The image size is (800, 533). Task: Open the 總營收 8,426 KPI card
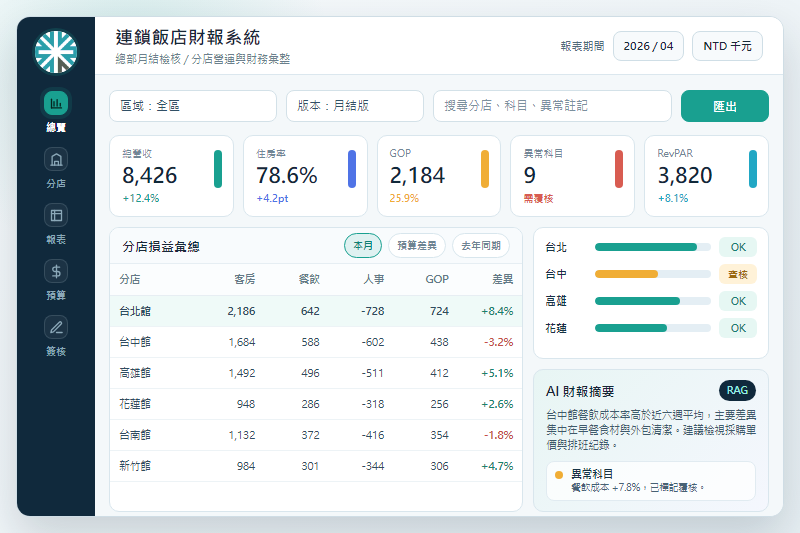click(x=171, y=176)
